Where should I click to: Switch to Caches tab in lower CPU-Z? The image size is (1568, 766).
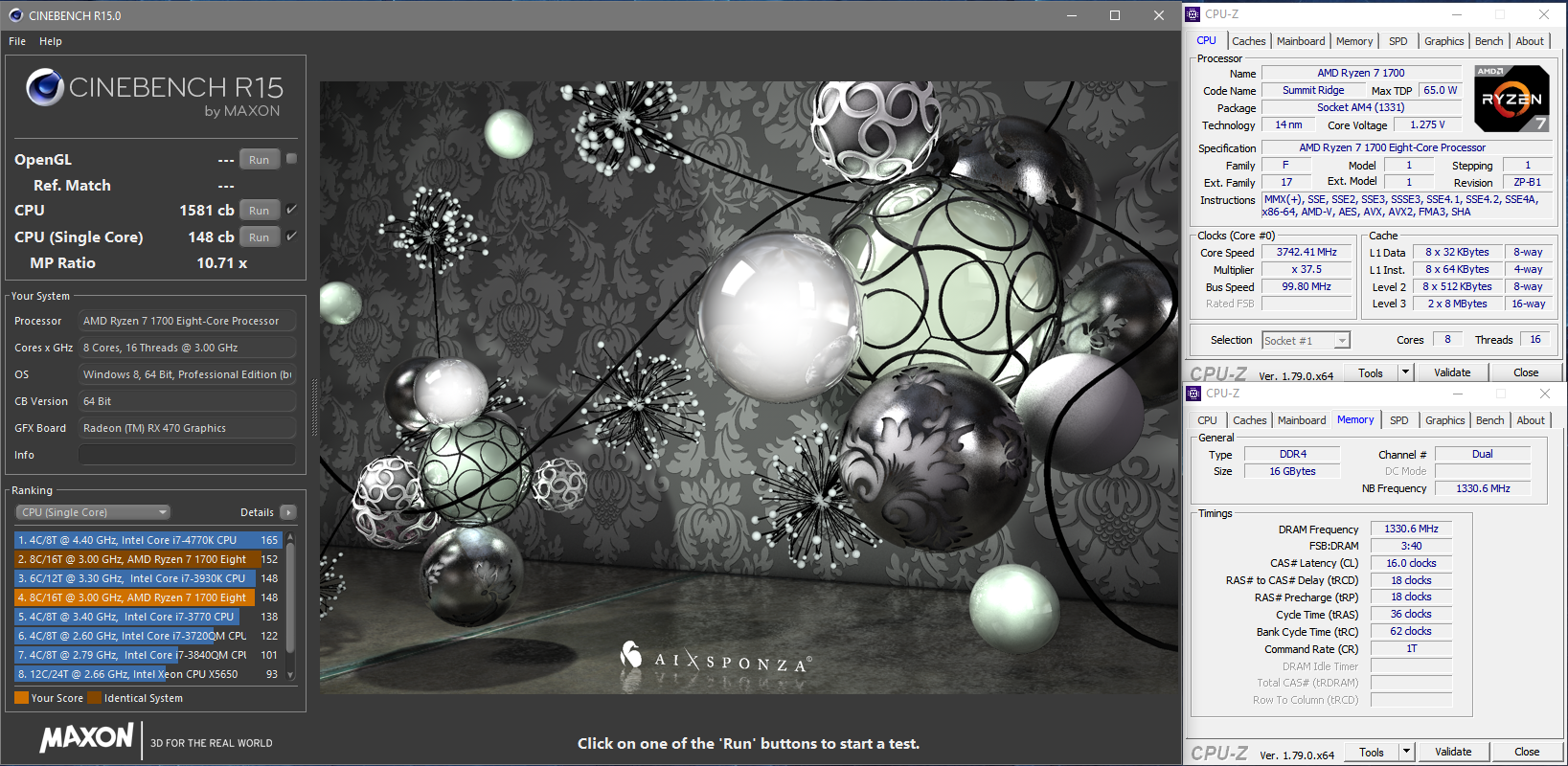(x=1249, y=420)
